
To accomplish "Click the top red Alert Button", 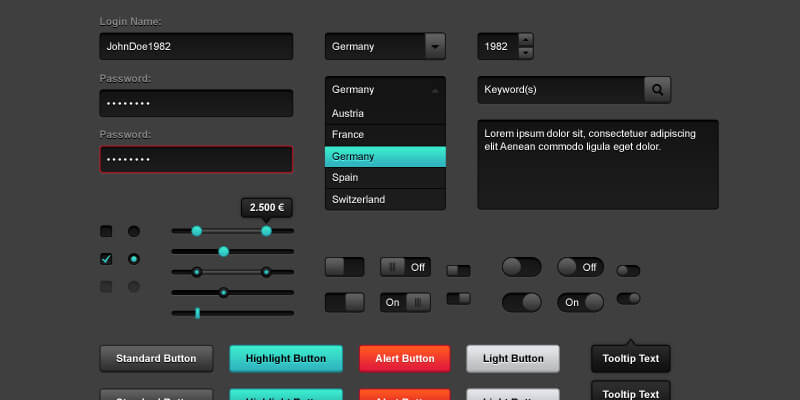I will 405,359.
